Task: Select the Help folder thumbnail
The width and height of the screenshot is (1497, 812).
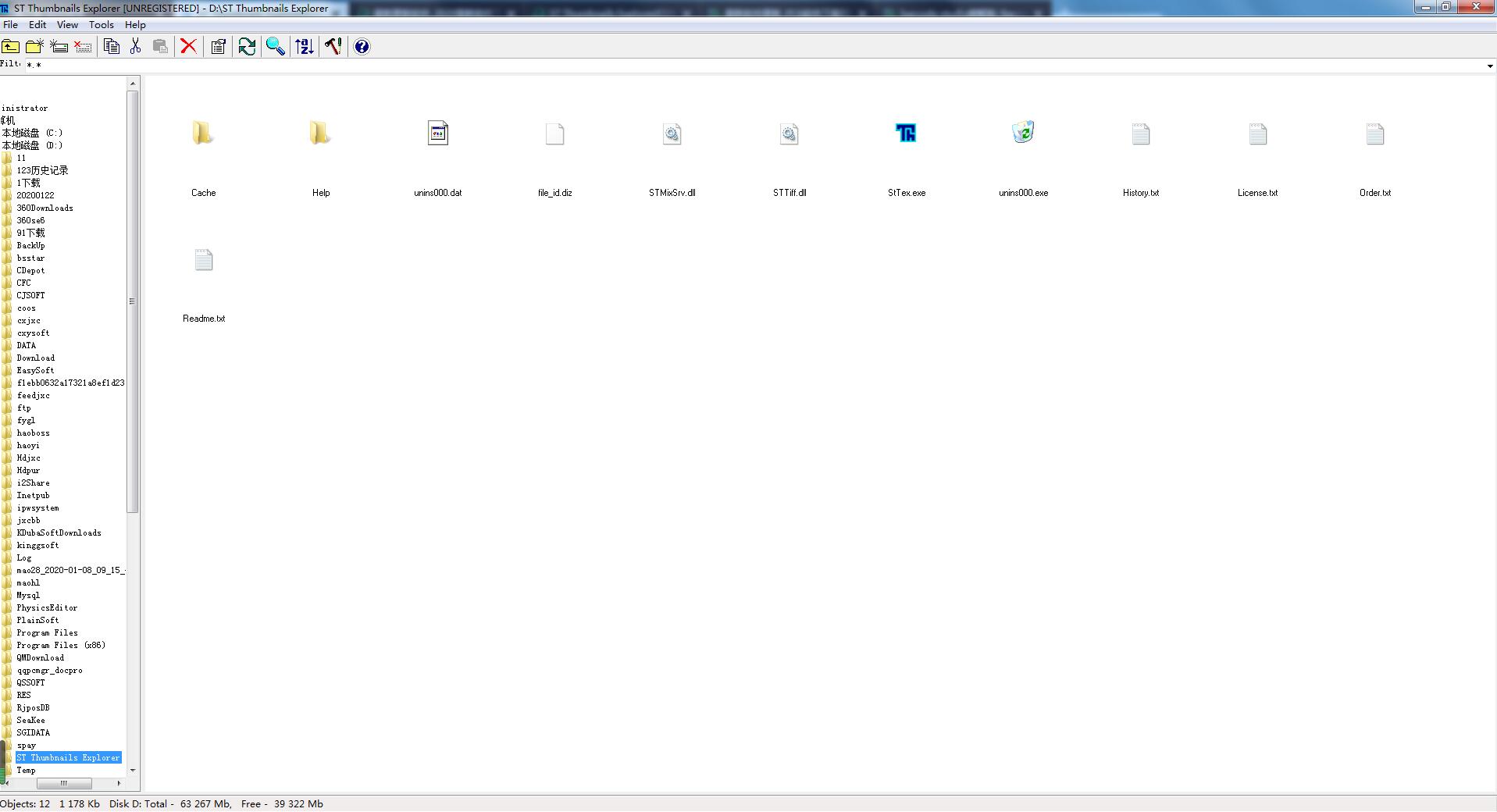Action: pyautogui.click(x=320, y=134)
